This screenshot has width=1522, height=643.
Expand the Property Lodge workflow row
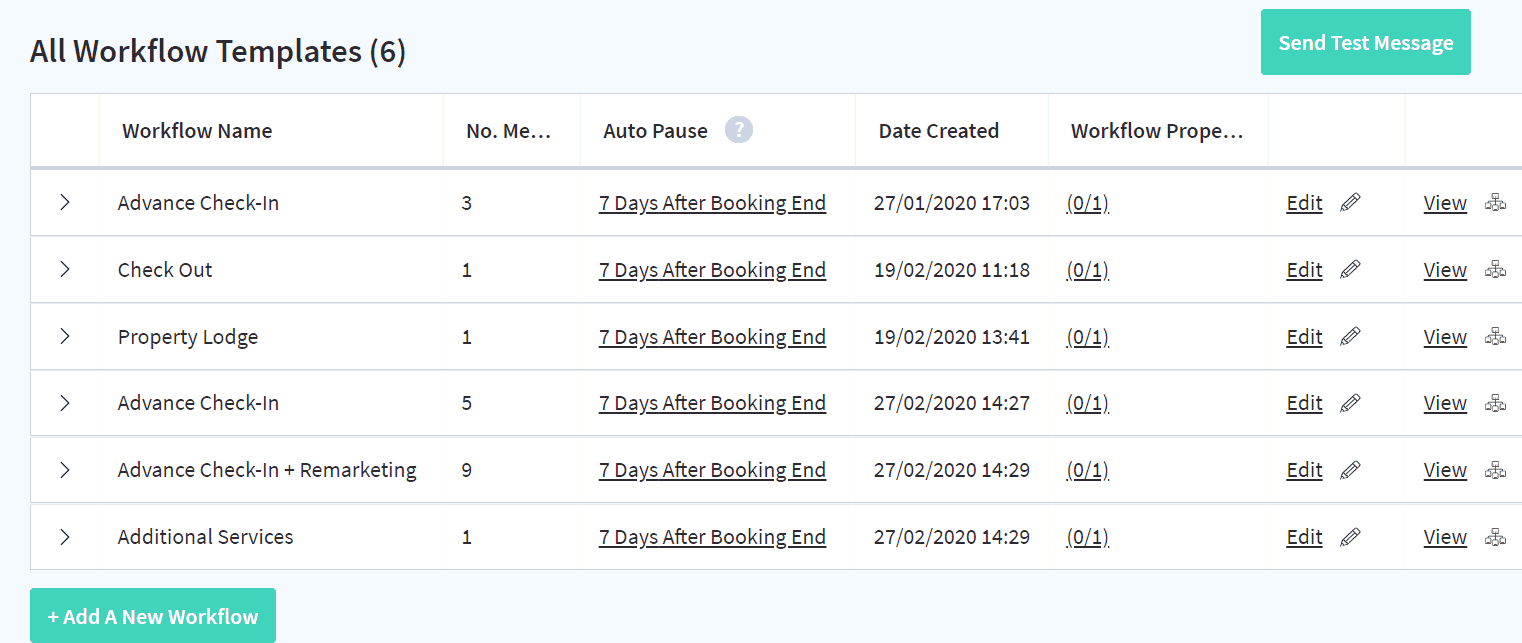coord(65,336)
